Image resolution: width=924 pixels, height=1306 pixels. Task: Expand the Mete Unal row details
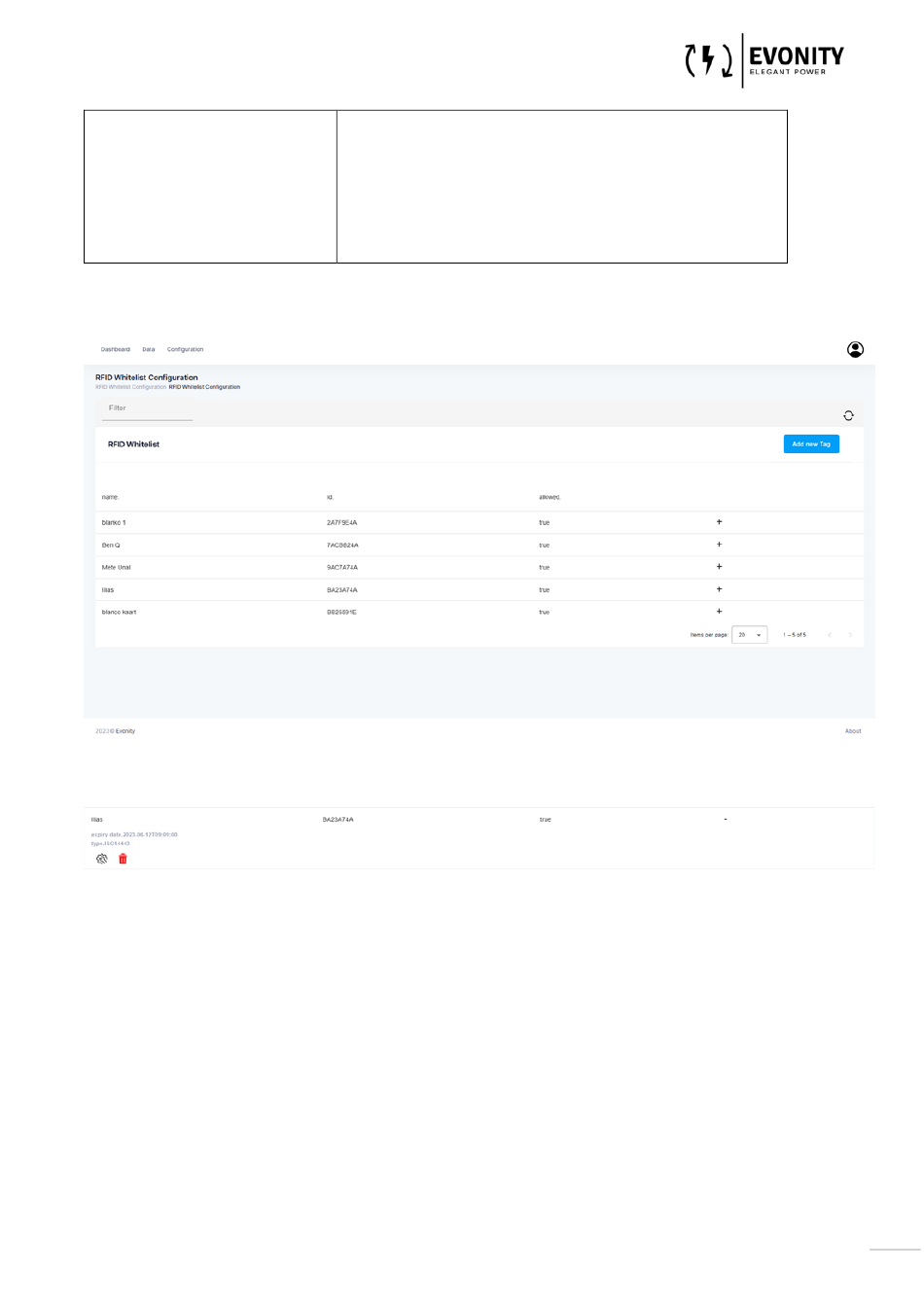pyautogui.click(x=719, y=567)
